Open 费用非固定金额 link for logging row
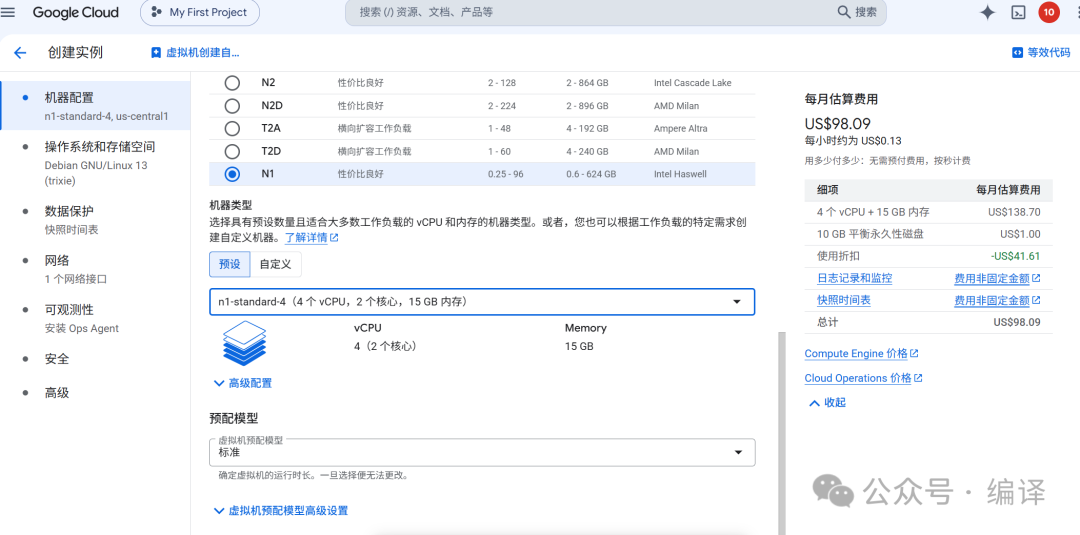Viewport: 1080px width, 535px height. pyautogui.click(x=997, y=278)
